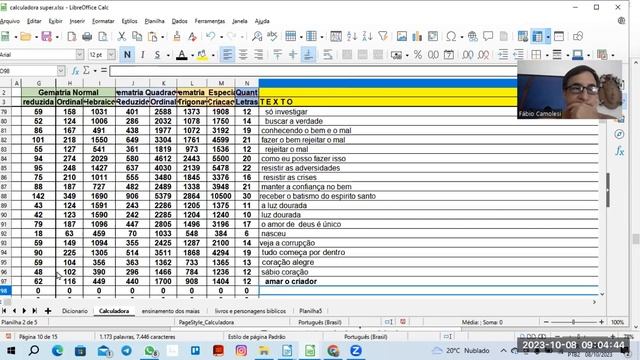Sort in ascending order

pyautogui.click(x=351, y=37)
